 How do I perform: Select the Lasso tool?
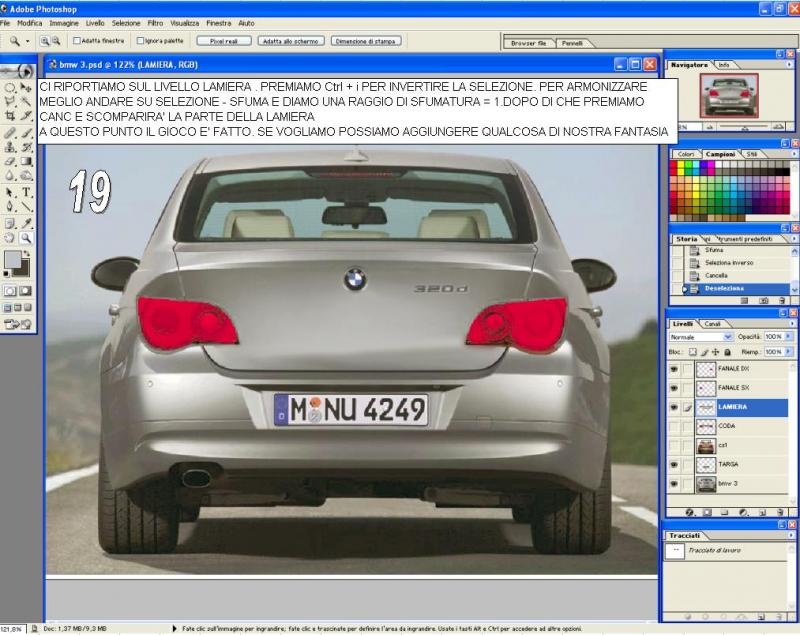10,101
